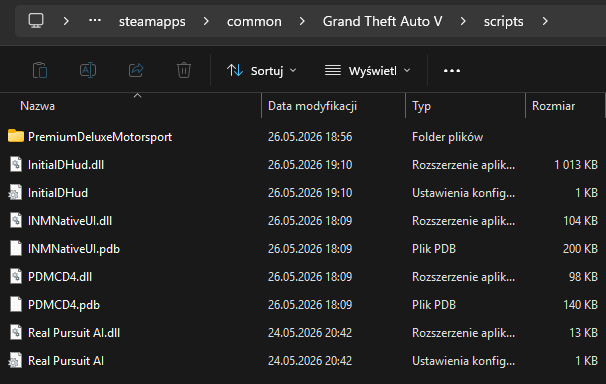Click the InitialDHud.dll file icon
Viewport: 606px width, 384px height.
(x=16, y=164)
